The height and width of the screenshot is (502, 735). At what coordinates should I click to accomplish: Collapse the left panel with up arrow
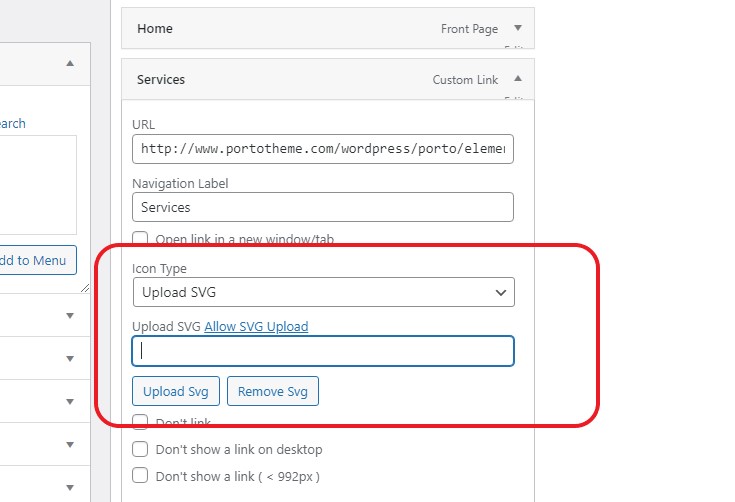(x=70, y=63)
